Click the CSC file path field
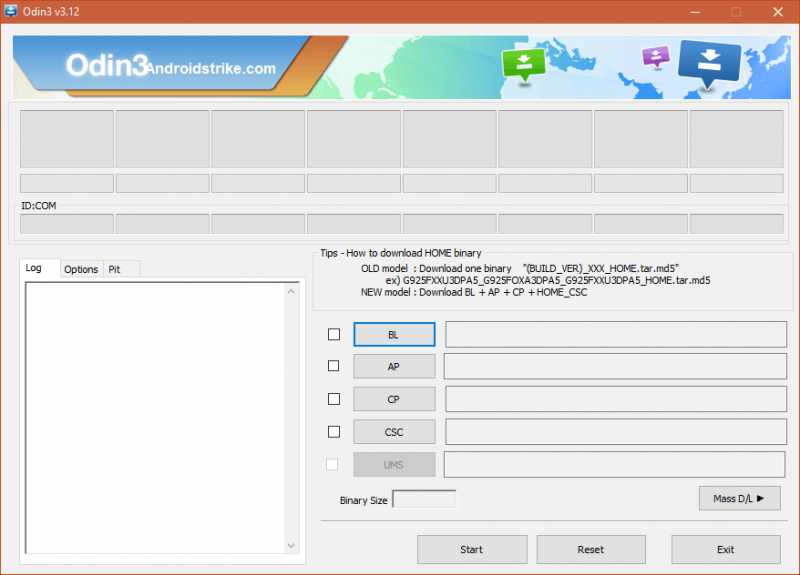 click(616, 432)
